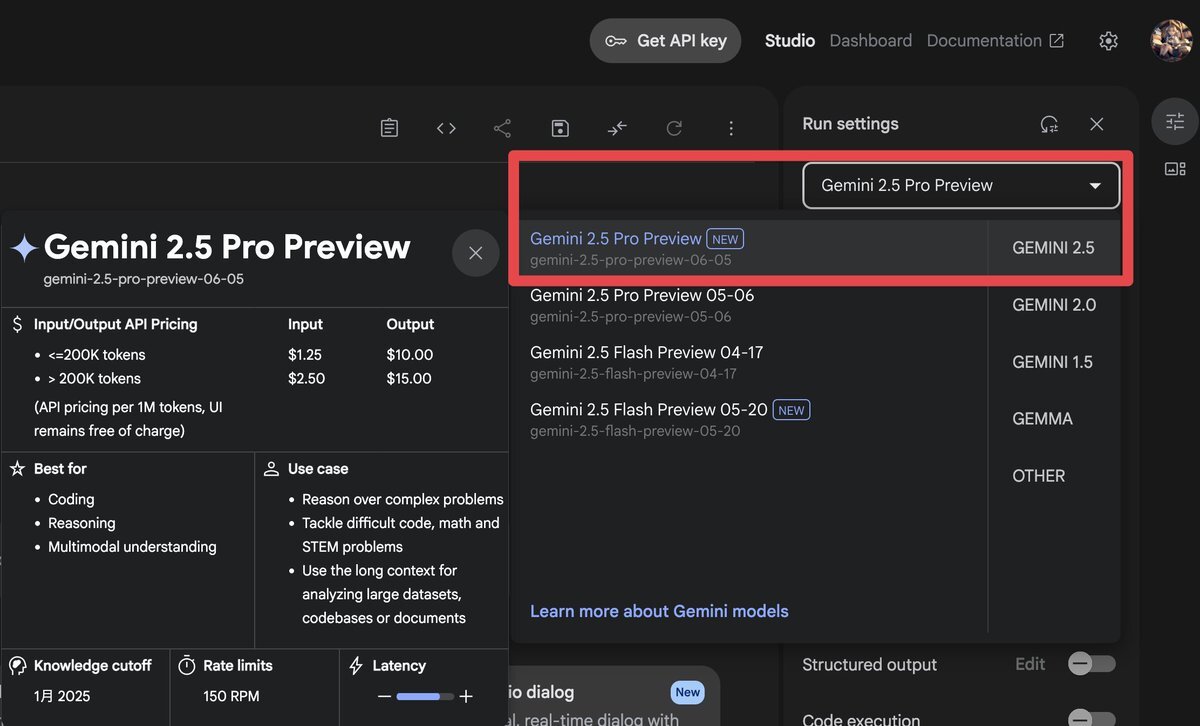The width and height of the screenshot is (1200, 726).
Task: Open the Gemini 2.5 Pro Preview model dropdown
Action: click(x=961, y=185)
